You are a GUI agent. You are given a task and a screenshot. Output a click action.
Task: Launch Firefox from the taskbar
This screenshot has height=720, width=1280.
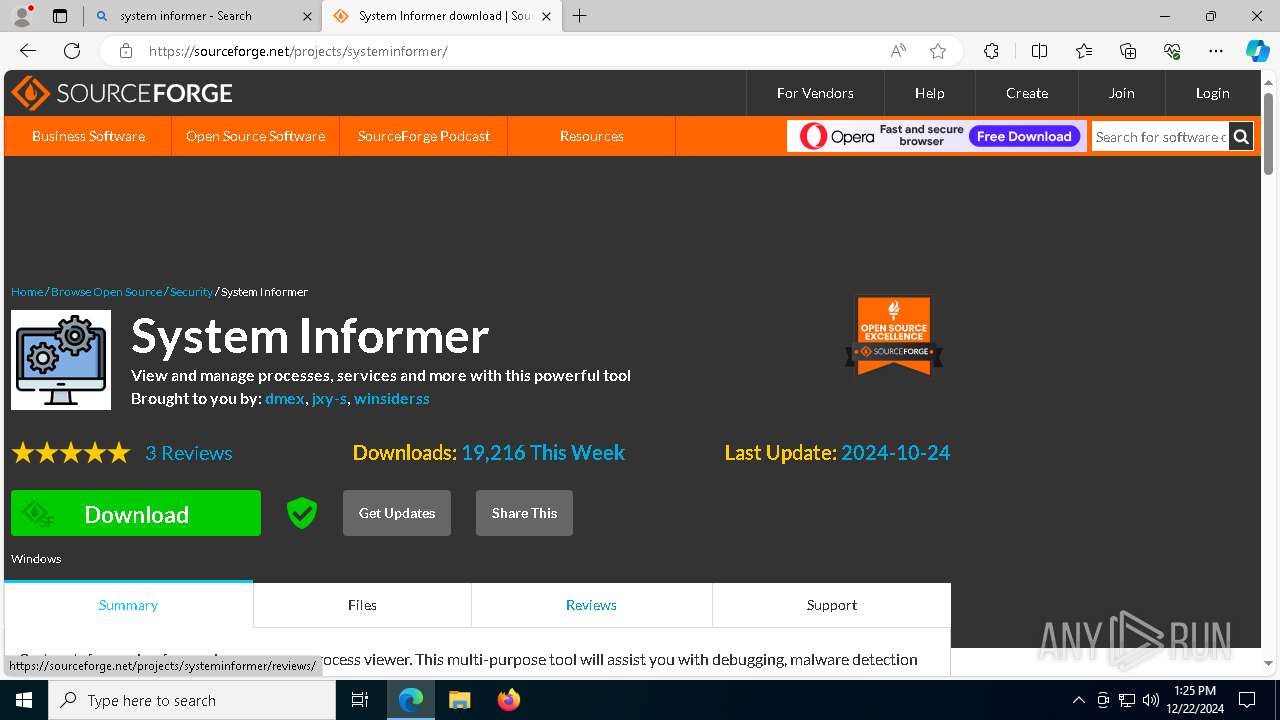tap(509, 700)
